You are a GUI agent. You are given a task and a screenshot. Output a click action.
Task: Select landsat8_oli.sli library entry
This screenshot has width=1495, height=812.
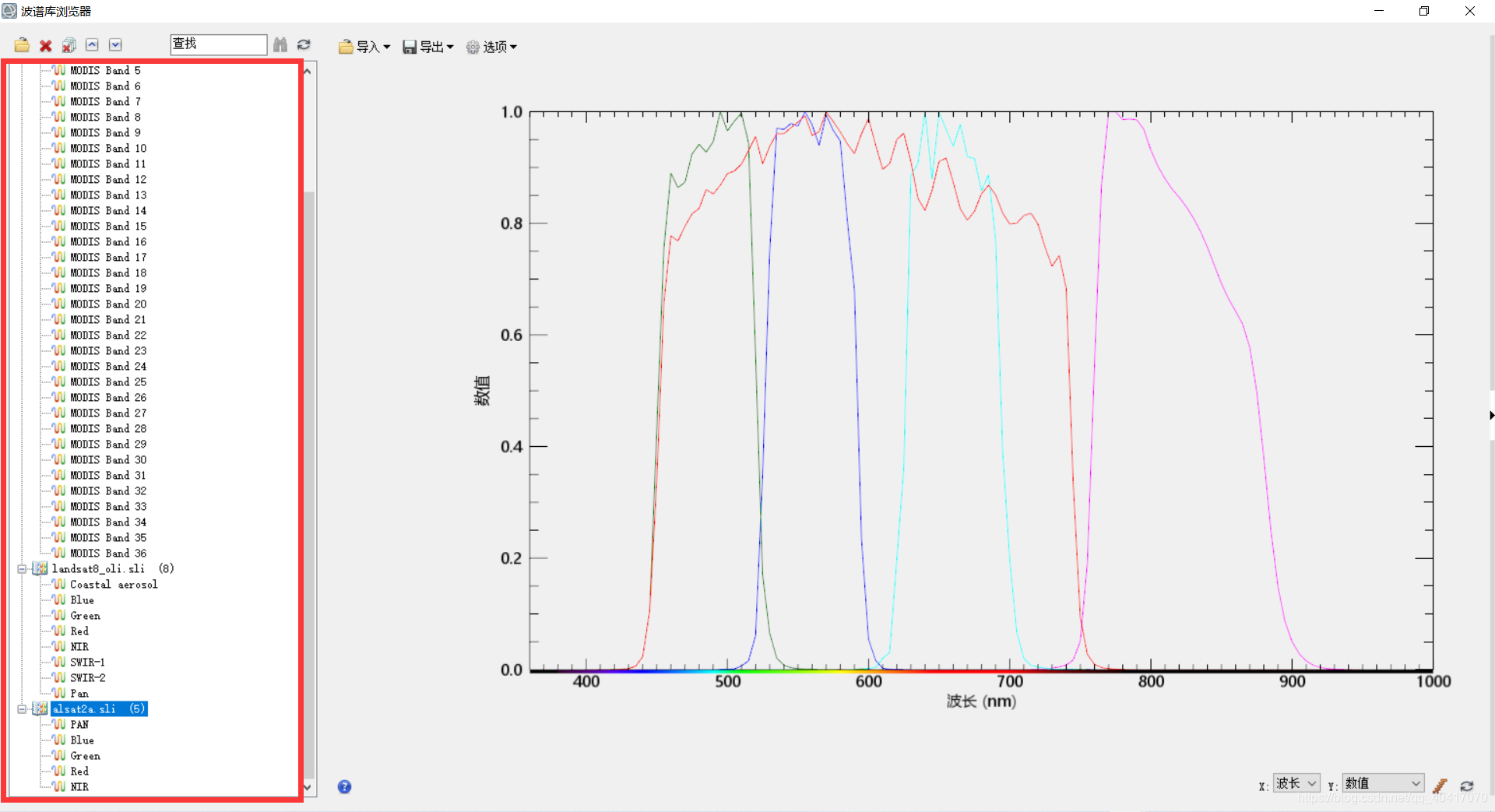point(113,568)
